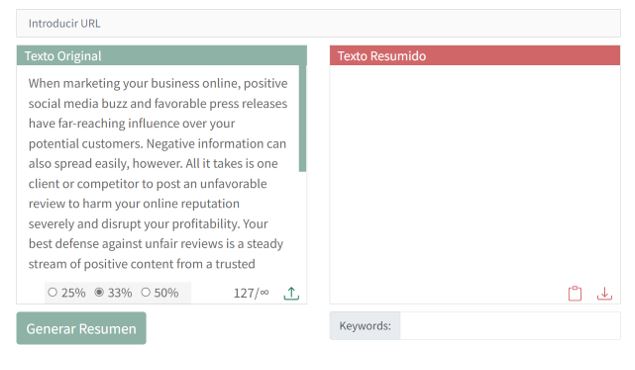Click the Generar Resumen button

pyautogui.click(x=81, y=328)
